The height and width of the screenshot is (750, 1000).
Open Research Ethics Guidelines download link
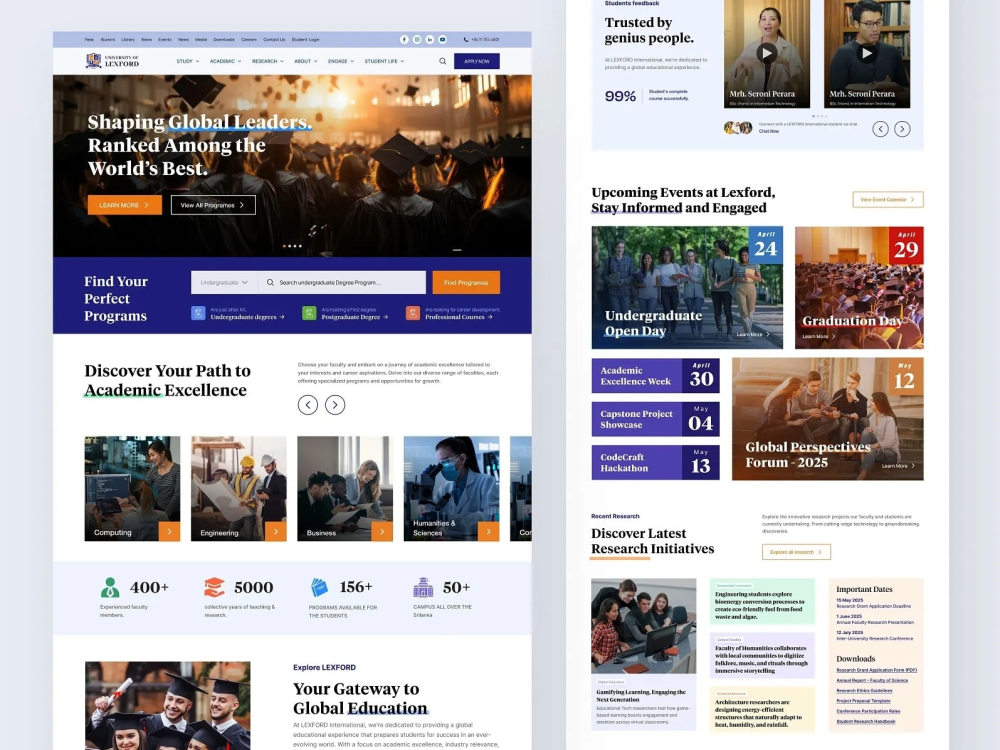(x=864, y=691)
